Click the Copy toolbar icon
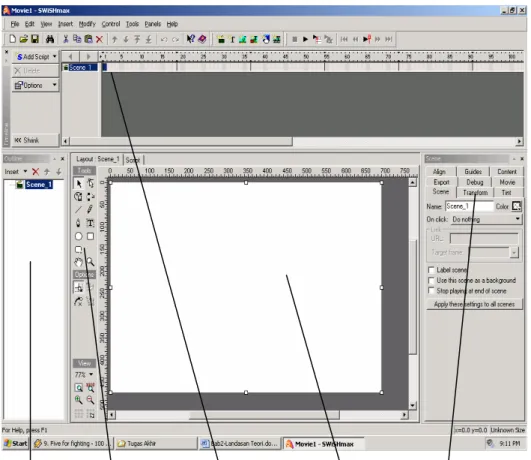The width and height of the screenshot is (531, 460). pyautogui.click(x=77, y=39)
